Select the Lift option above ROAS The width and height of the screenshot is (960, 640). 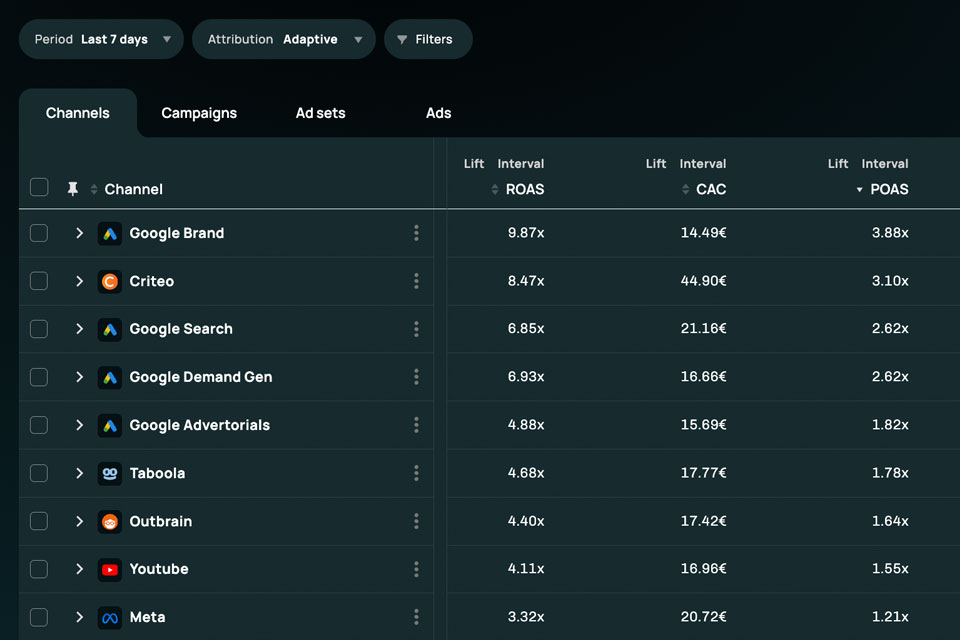point(474,164)
